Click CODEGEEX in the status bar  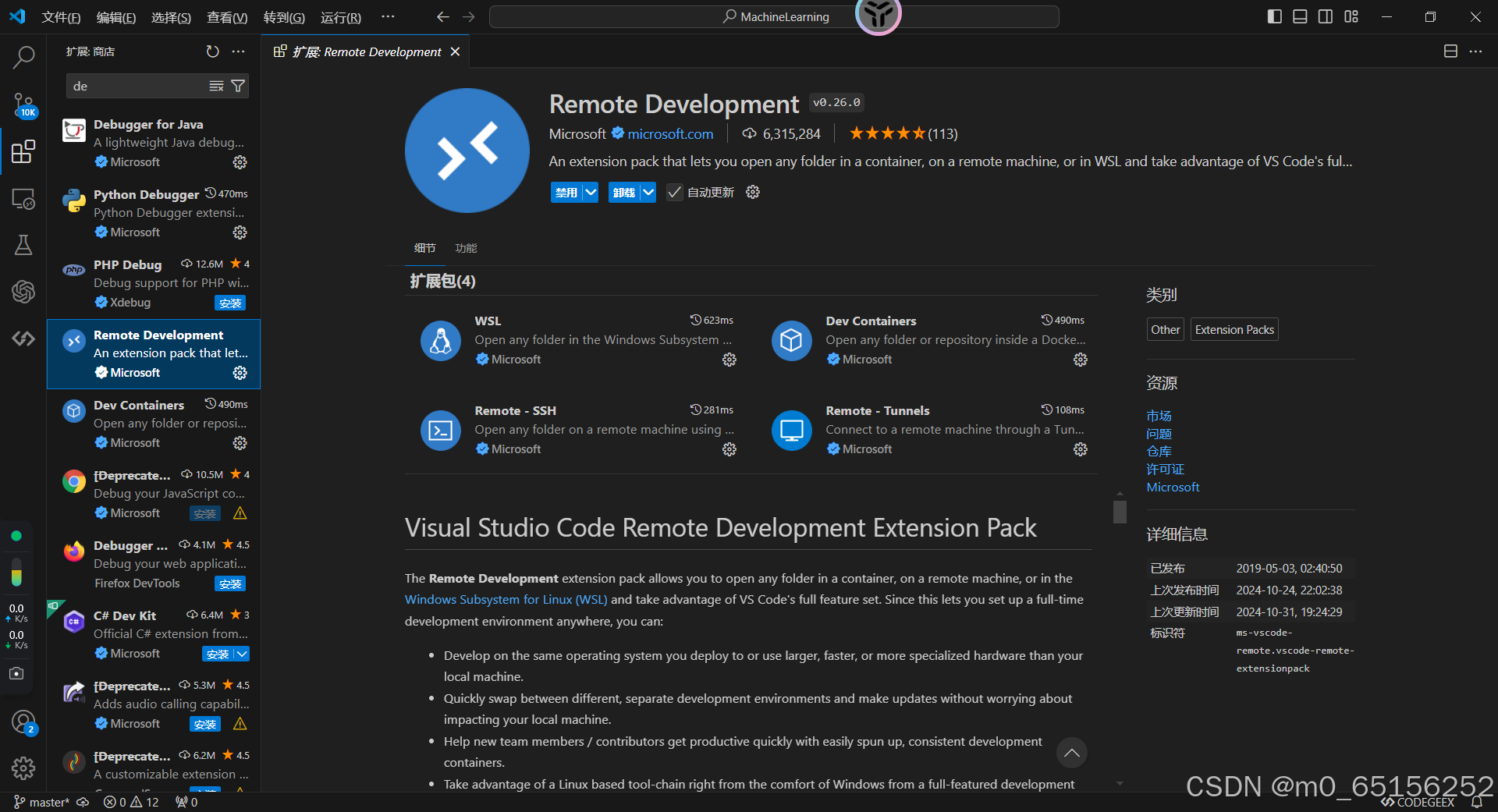tap(1417, 803)
